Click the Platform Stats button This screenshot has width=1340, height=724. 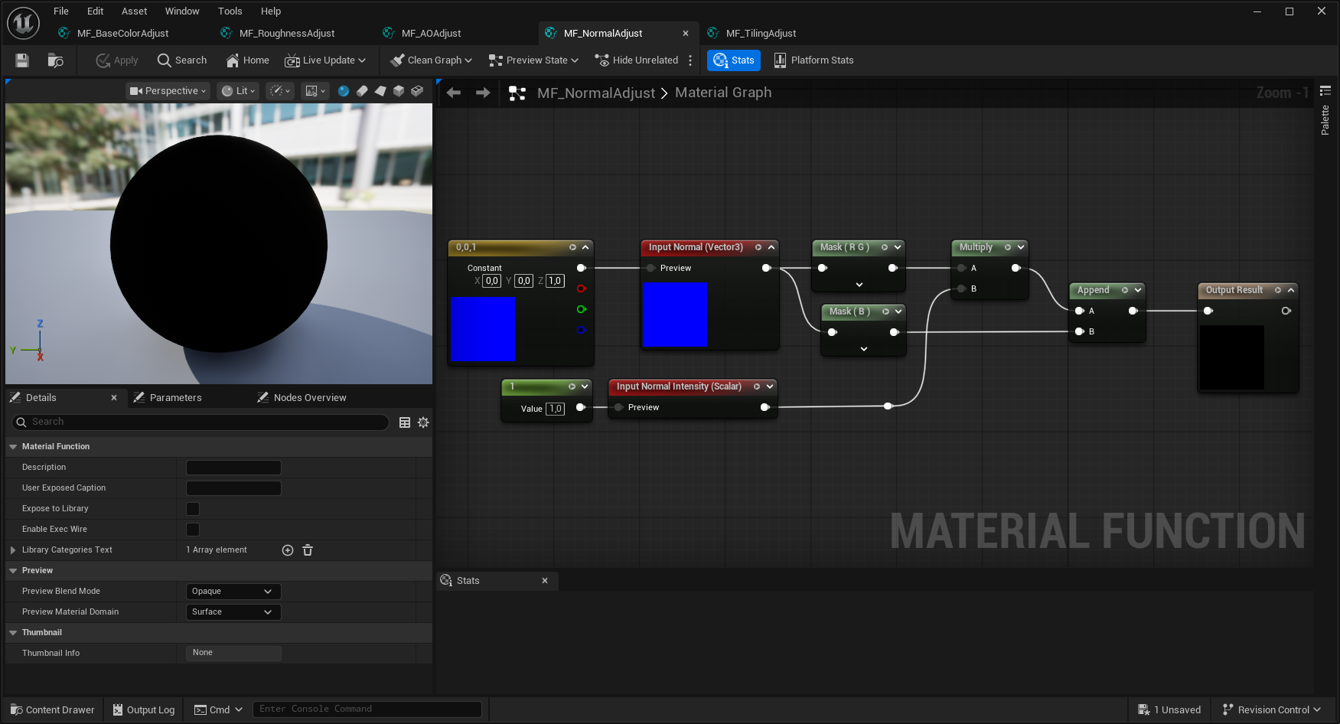(813, 61)
